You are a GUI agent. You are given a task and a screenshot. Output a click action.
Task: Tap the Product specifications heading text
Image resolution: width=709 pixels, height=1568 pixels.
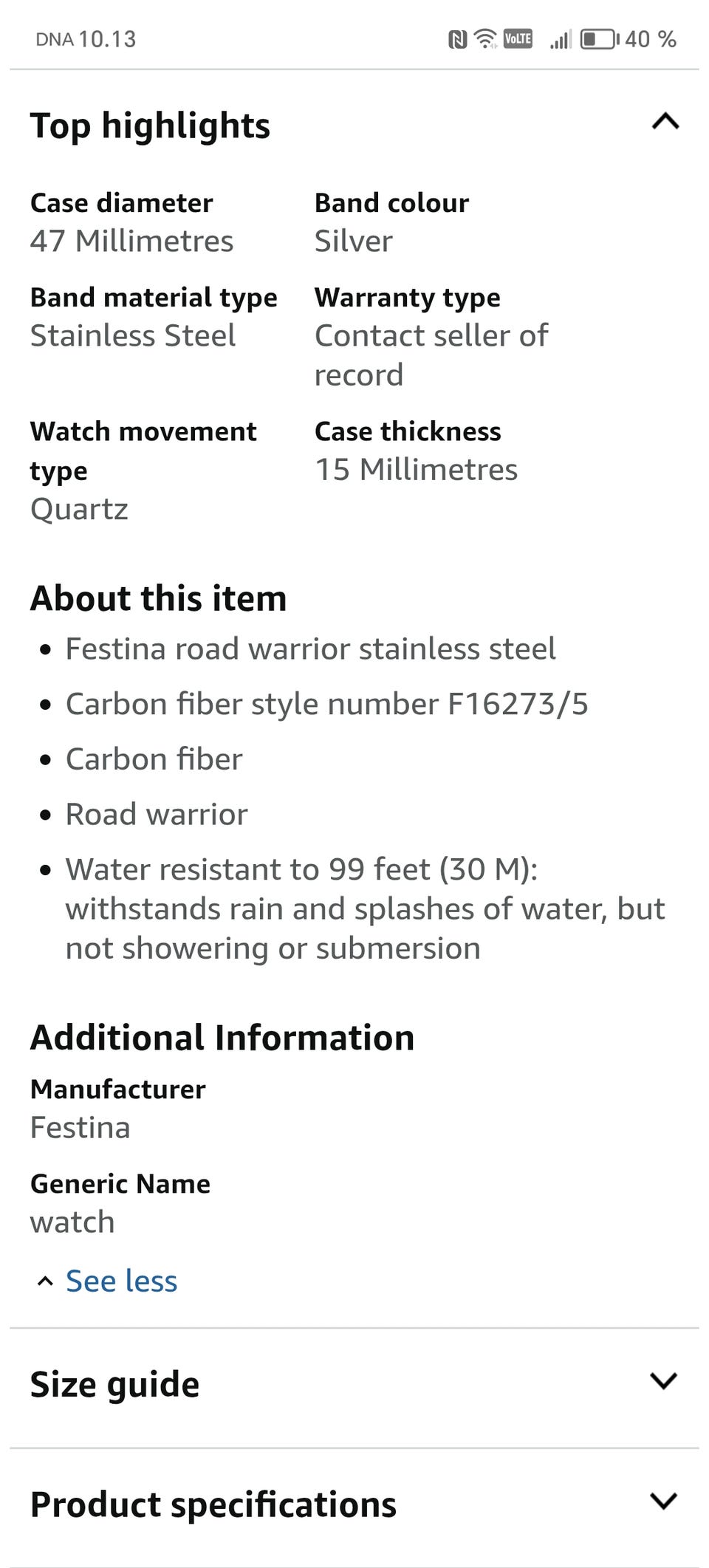pos(213,1504)
